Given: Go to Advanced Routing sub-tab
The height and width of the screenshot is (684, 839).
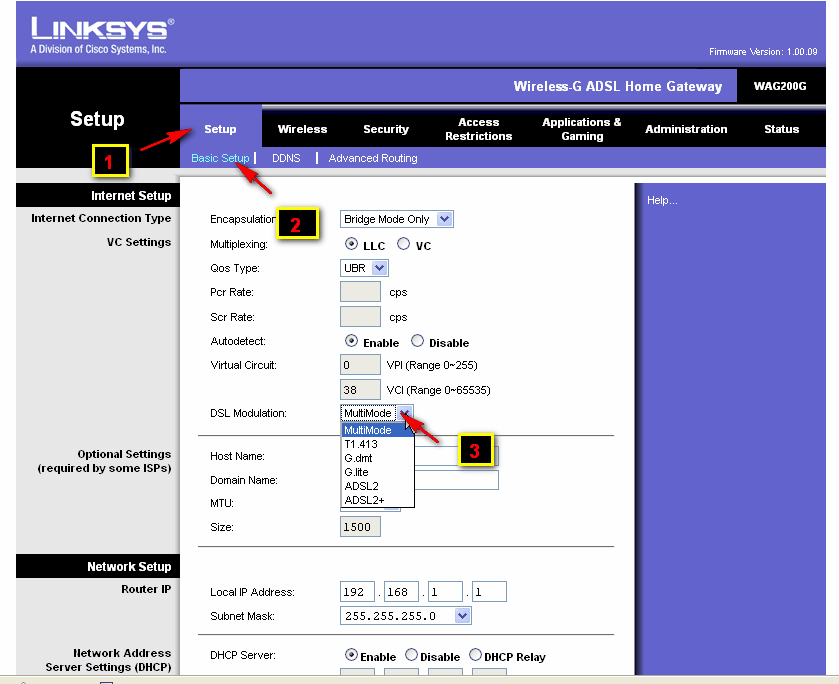Looking at the screenshot, I should pos(373,158).
